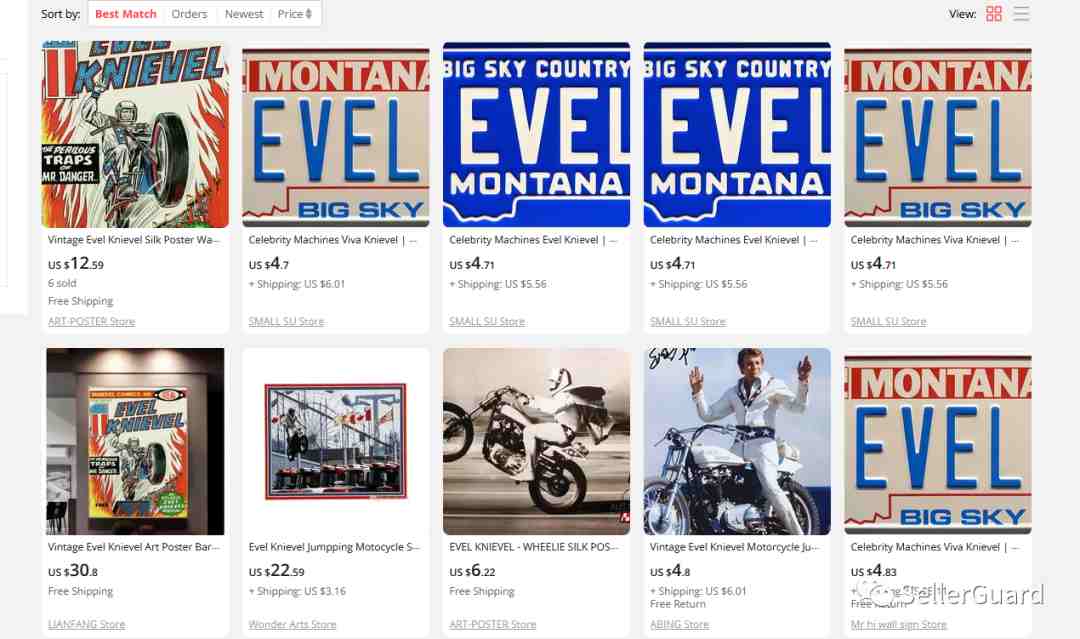Open Wonder Arts Store link
This screenshot has height=639, width=1080.
(292, 625)
